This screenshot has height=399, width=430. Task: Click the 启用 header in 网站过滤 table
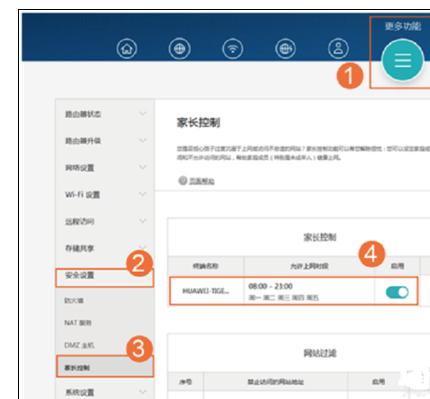click(378, 381)
